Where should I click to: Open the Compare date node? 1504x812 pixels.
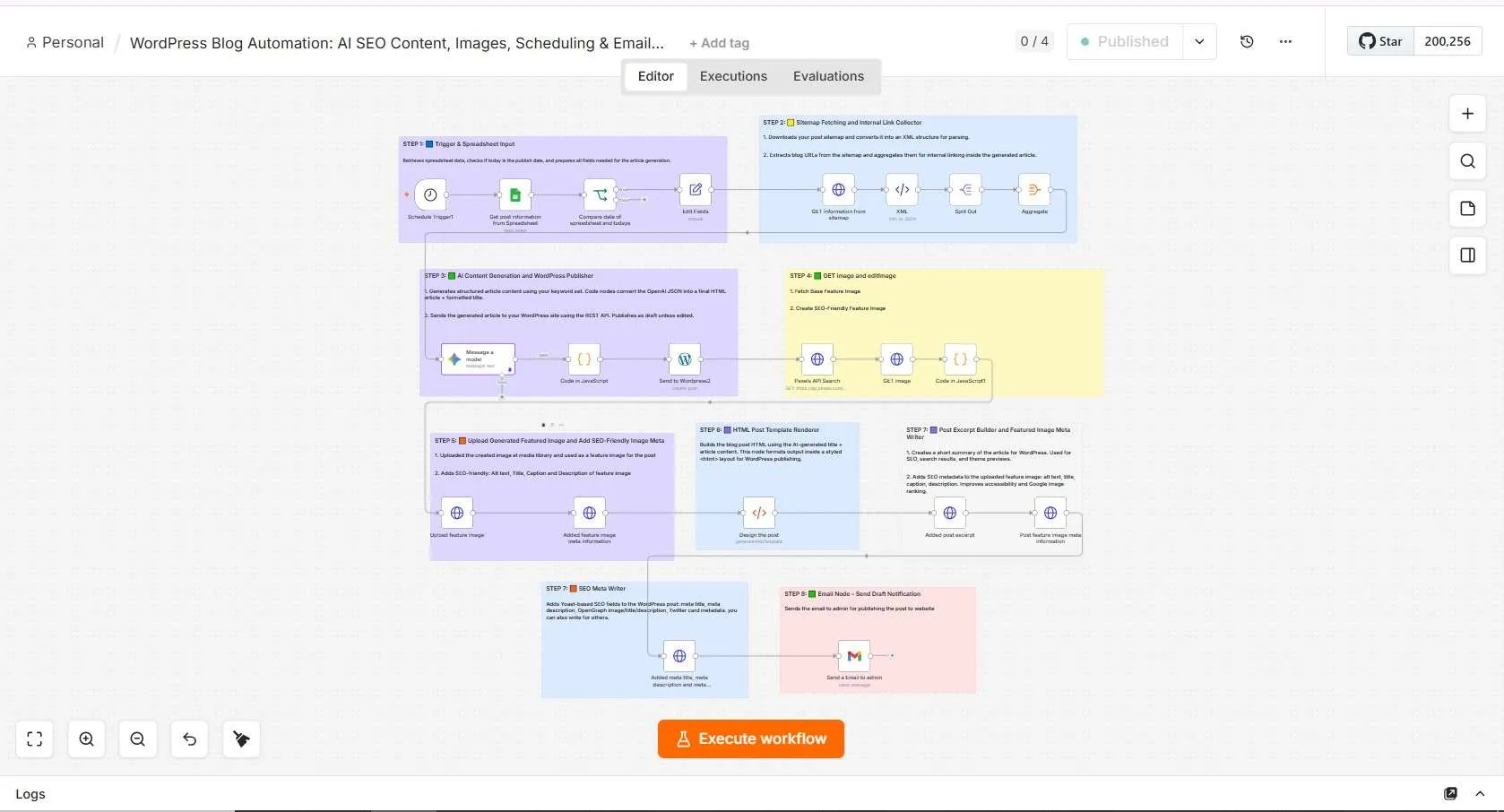pyautogui.click(x=600, y=194)
